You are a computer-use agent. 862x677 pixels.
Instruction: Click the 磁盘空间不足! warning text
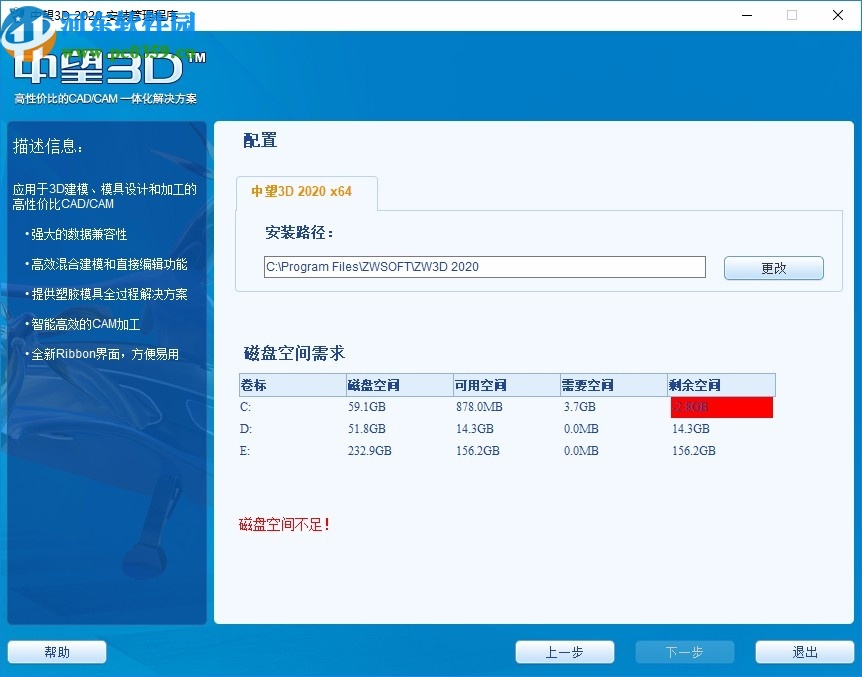285,525
